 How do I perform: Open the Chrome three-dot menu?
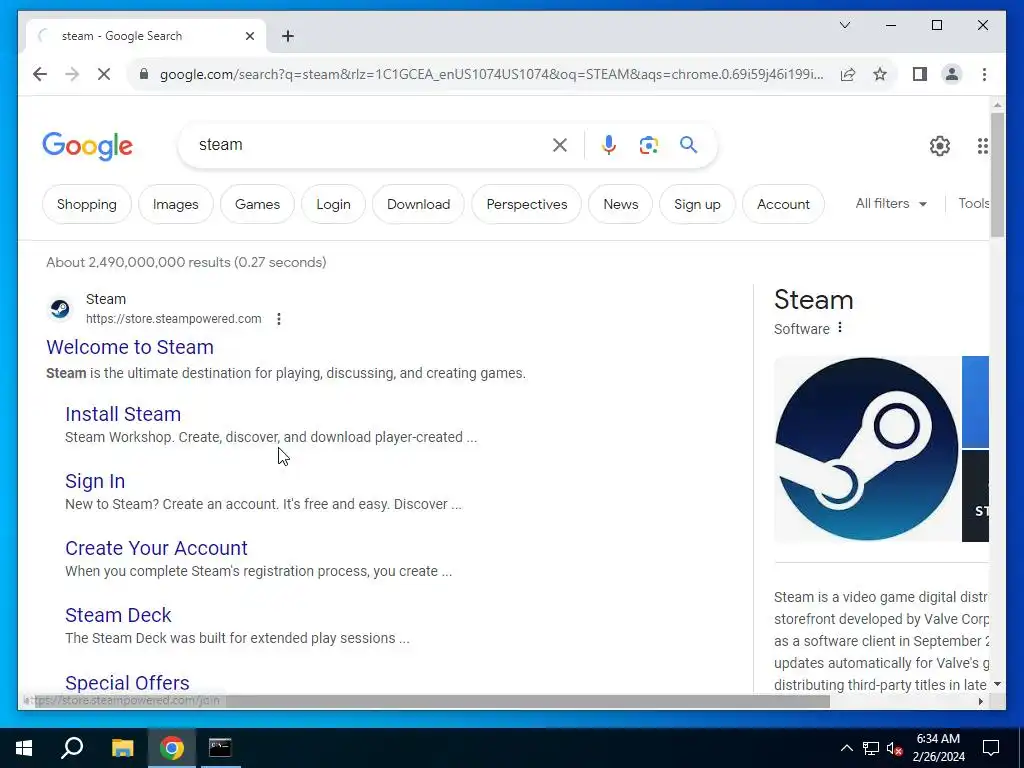[x=984, y=74]
